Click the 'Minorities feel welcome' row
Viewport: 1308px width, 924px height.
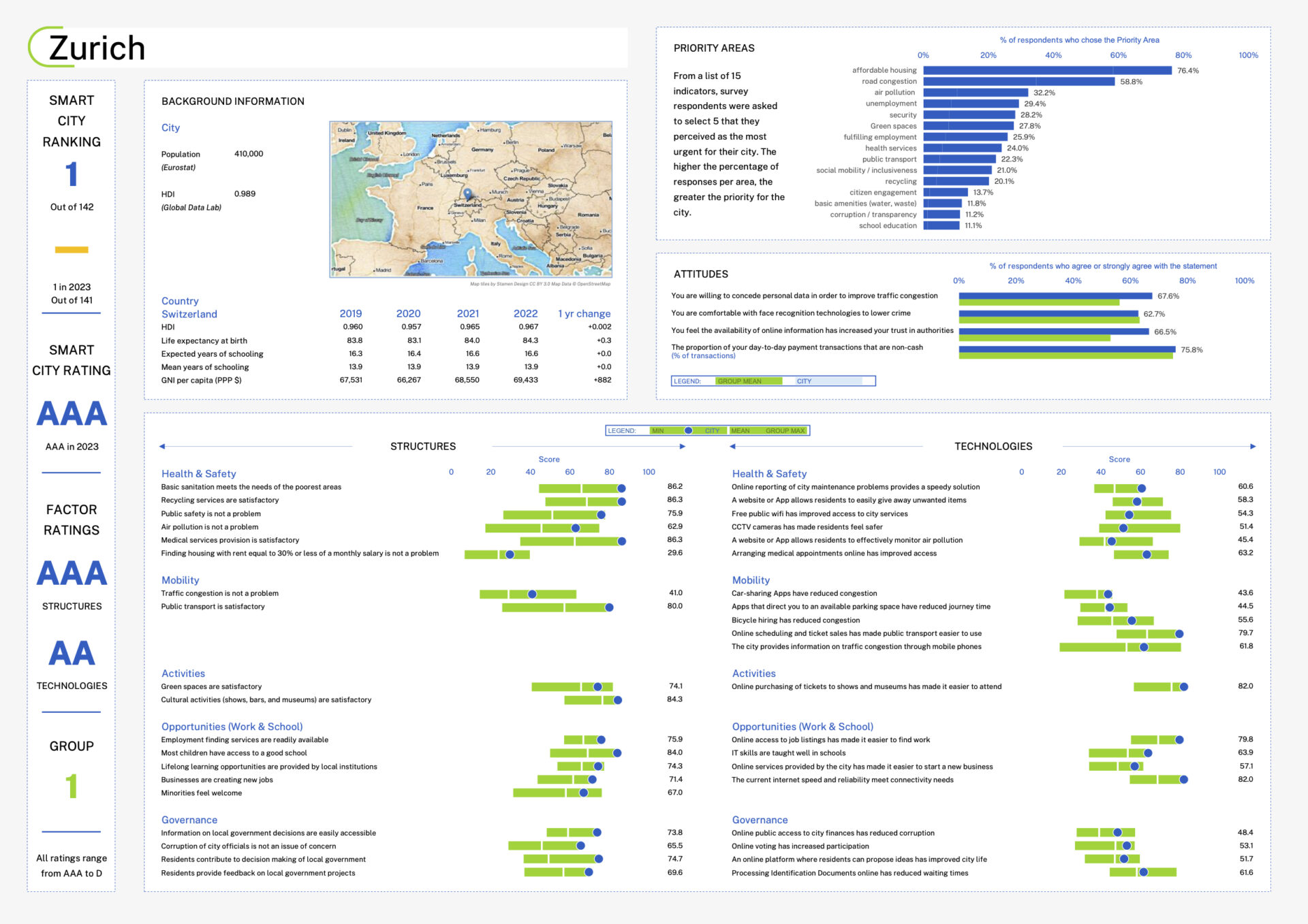tap(422, 793)
